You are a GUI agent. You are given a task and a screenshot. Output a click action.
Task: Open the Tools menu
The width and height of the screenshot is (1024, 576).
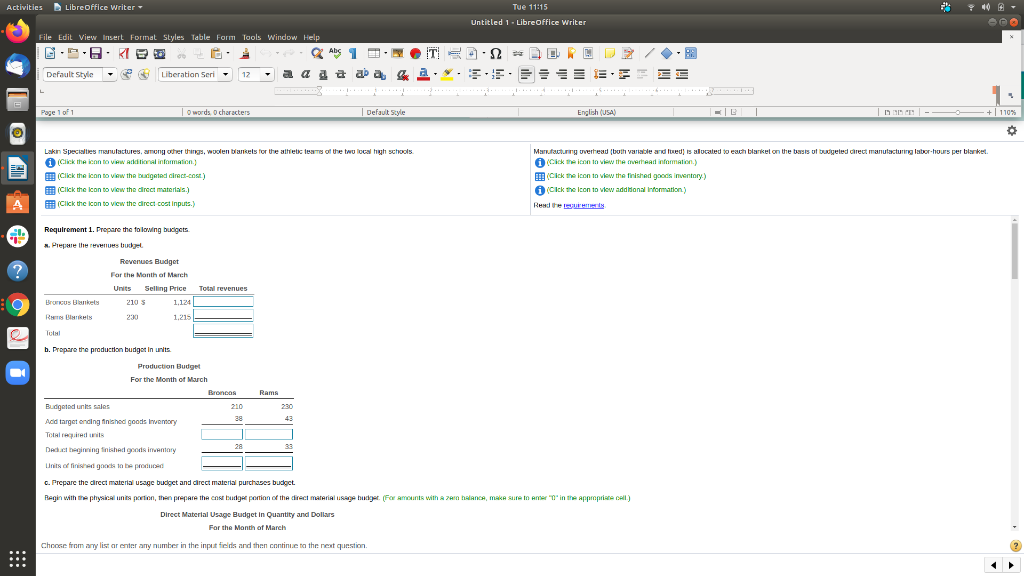click(251, 37)
